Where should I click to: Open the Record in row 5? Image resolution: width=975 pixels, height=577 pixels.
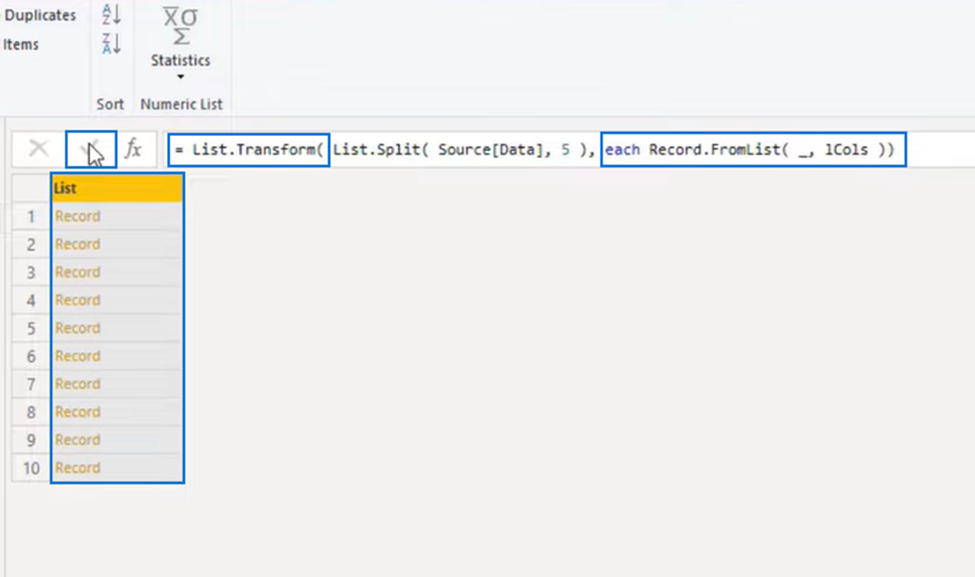coord(78,328)
